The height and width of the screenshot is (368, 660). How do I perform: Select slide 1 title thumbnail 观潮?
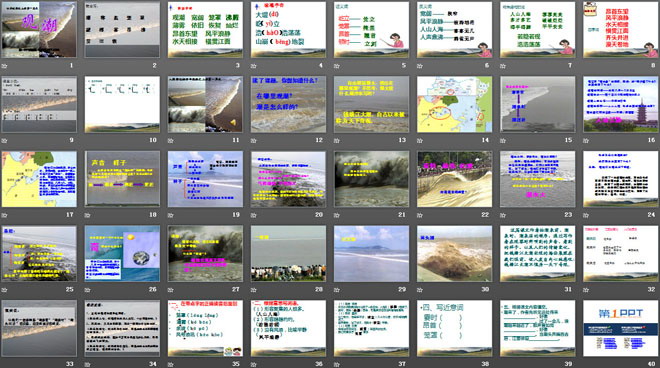point(39,29)
